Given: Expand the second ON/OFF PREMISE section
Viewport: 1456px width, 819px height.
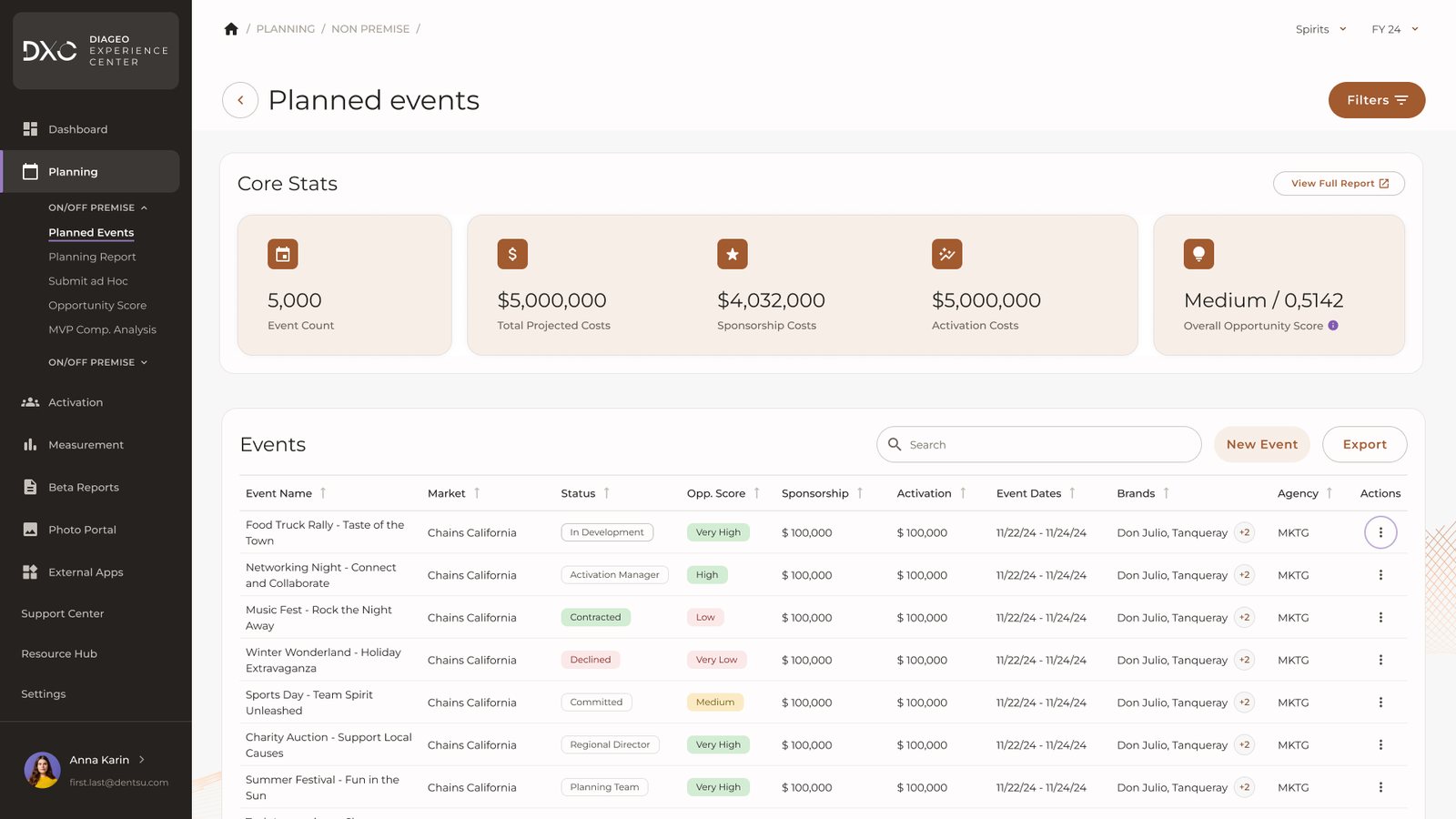Looking at the screenshot, I should point(98,362).
